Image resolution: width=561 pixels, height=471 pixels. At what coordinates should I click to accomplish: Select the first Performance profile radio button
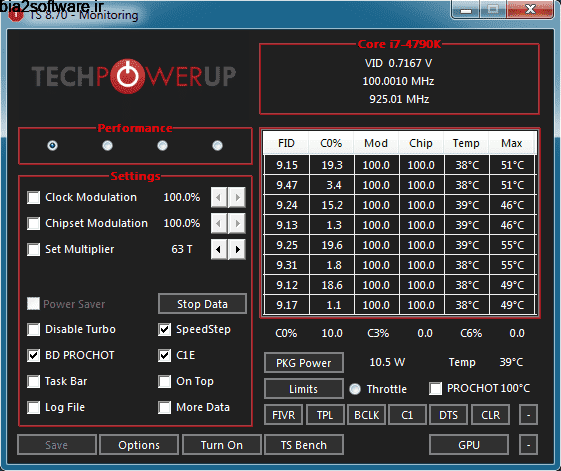52,145
